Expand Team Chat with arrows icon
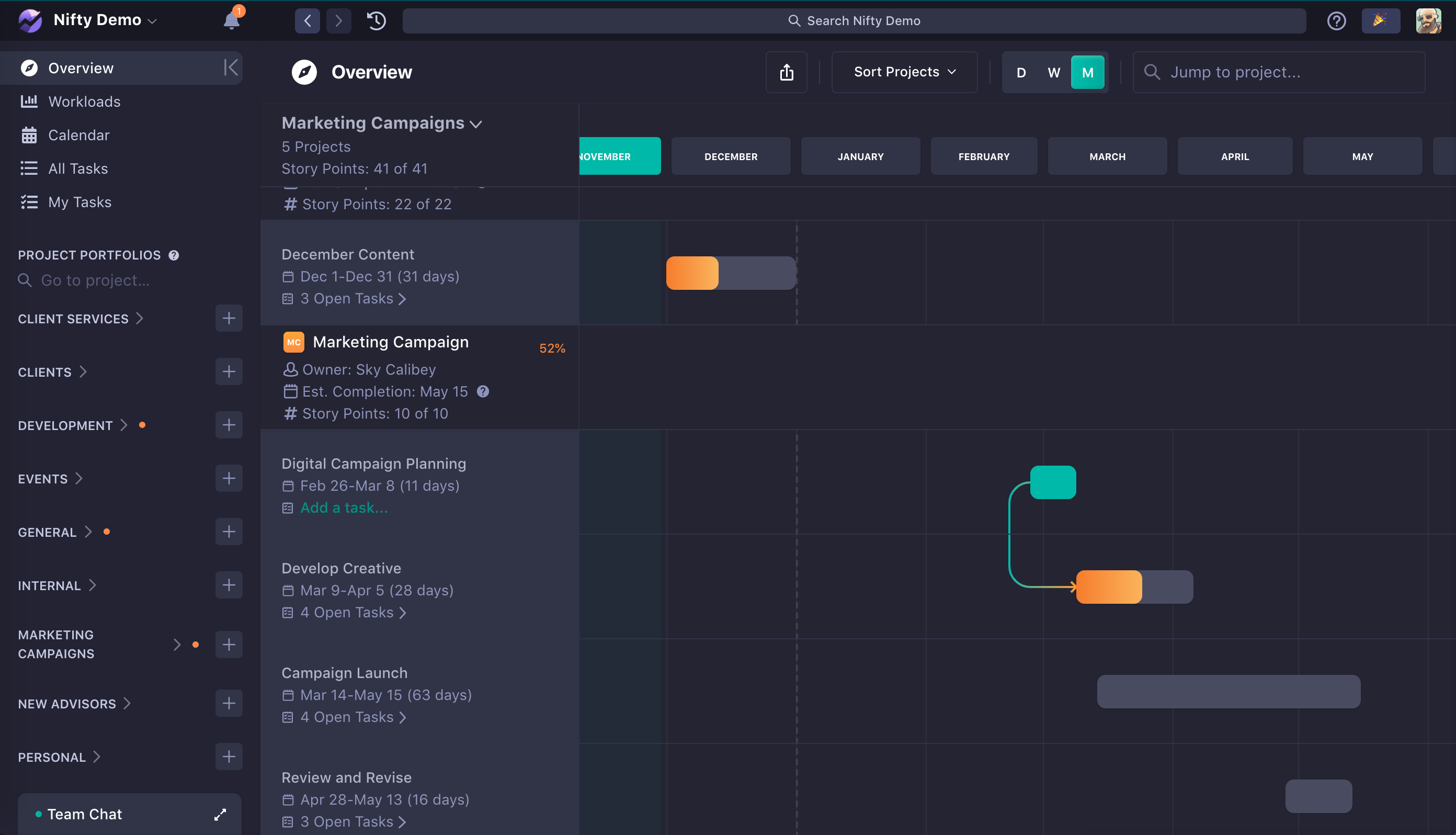Viewport: 1456px width, 835px height. 220,815
